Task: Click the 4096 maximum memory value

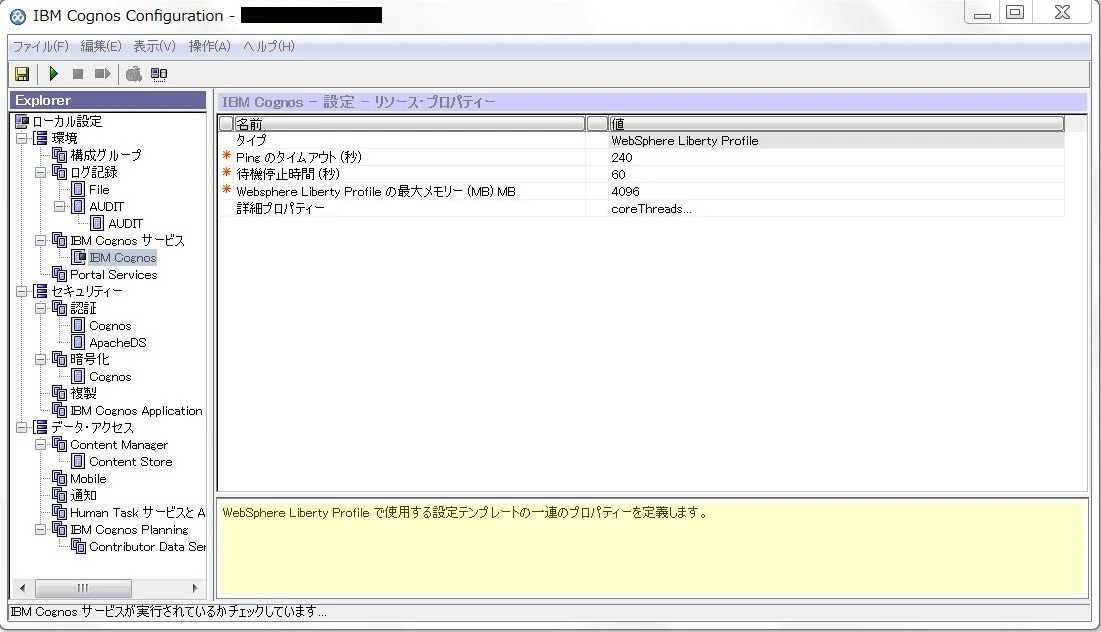Action: 836,192
